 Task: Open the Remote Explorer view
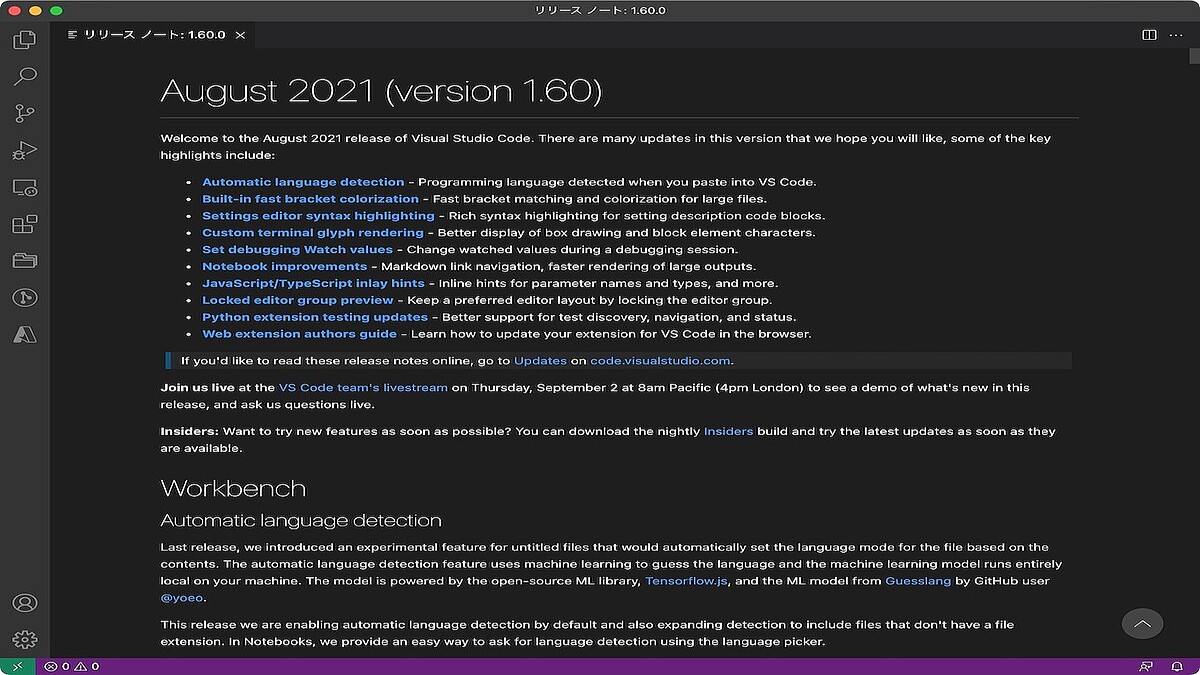[x=25, y=187]
